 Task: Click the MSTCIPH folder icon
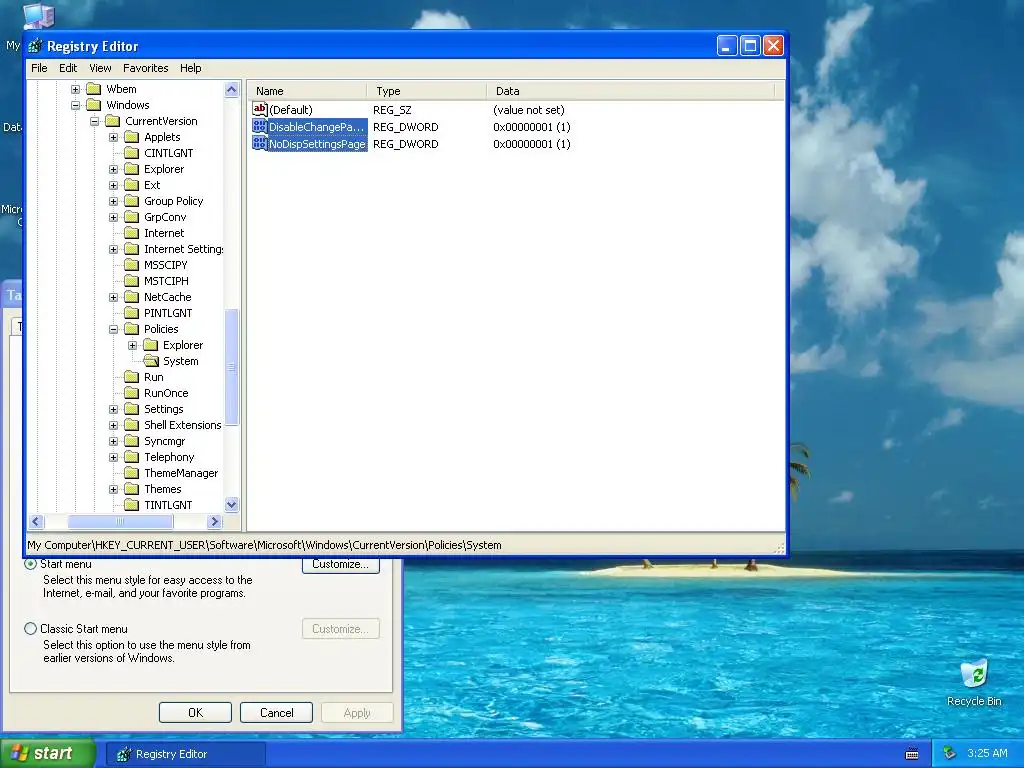[132, 281]
